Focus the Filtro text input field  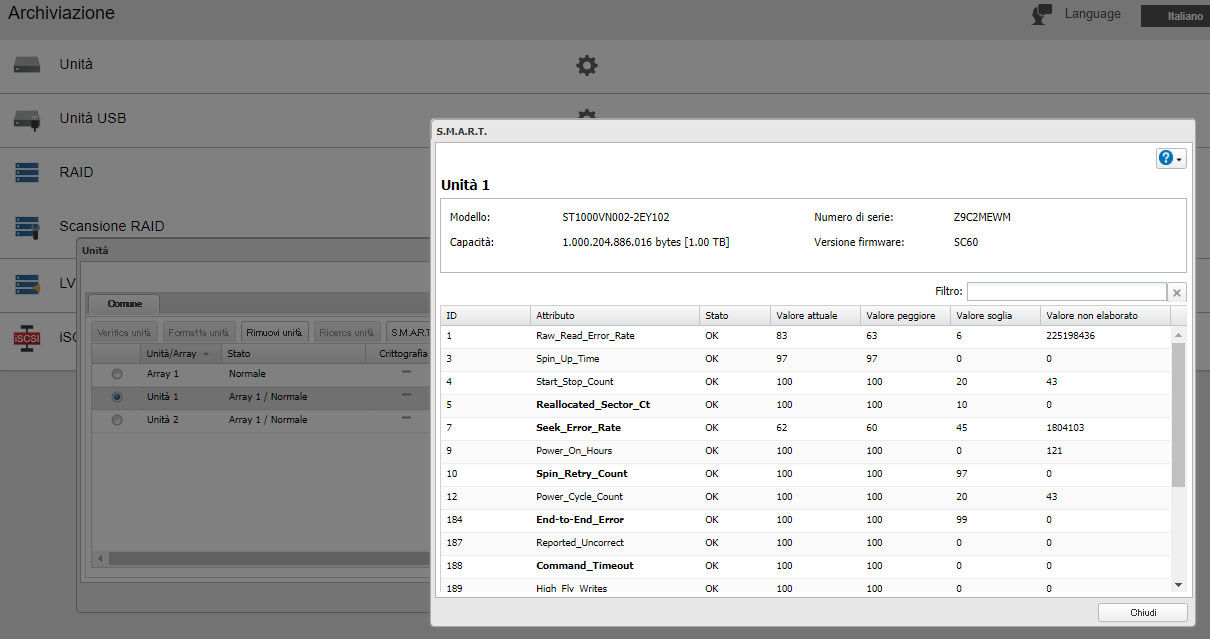[1065, 292]
